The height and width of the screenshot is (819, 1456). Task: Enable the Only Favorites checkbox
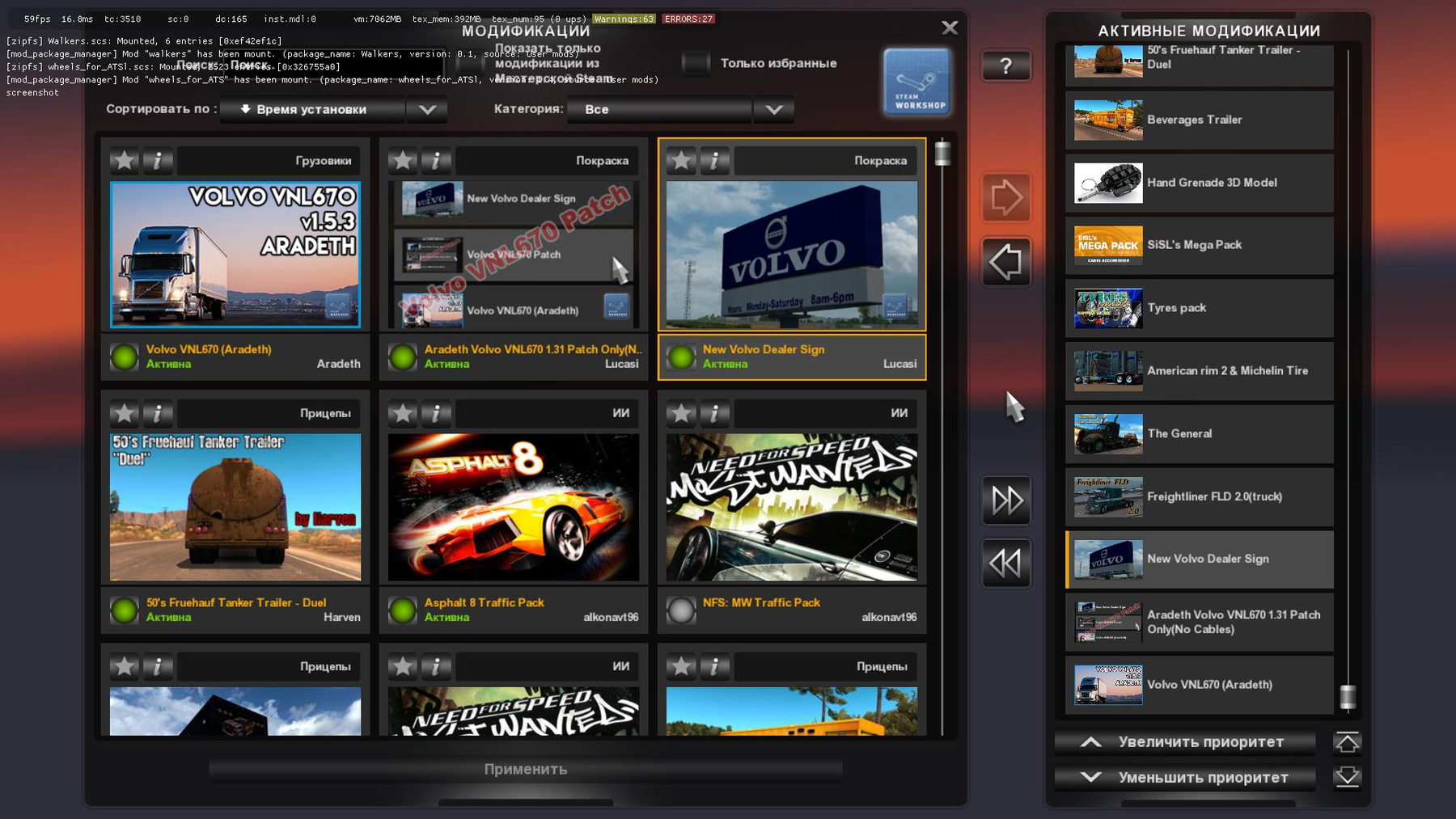pos(695,63)
